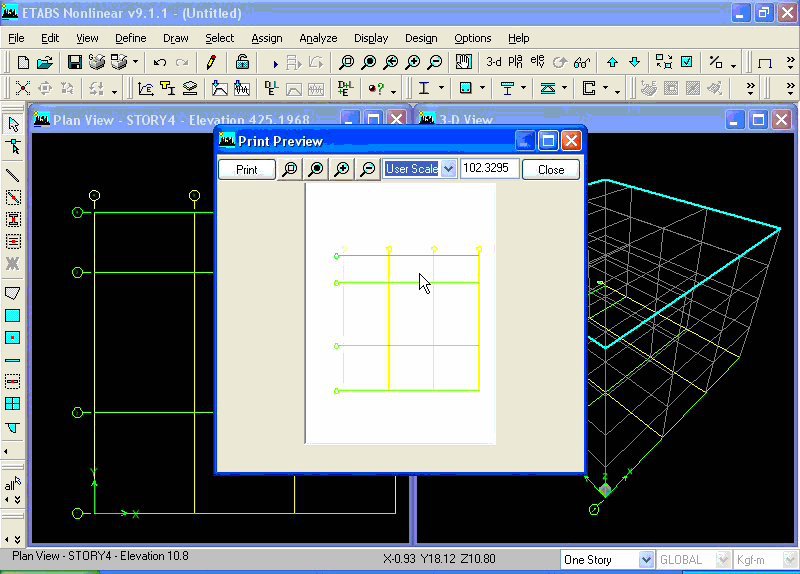
Task: Select the Pan hand tool
Action: (x=463, y=62)
